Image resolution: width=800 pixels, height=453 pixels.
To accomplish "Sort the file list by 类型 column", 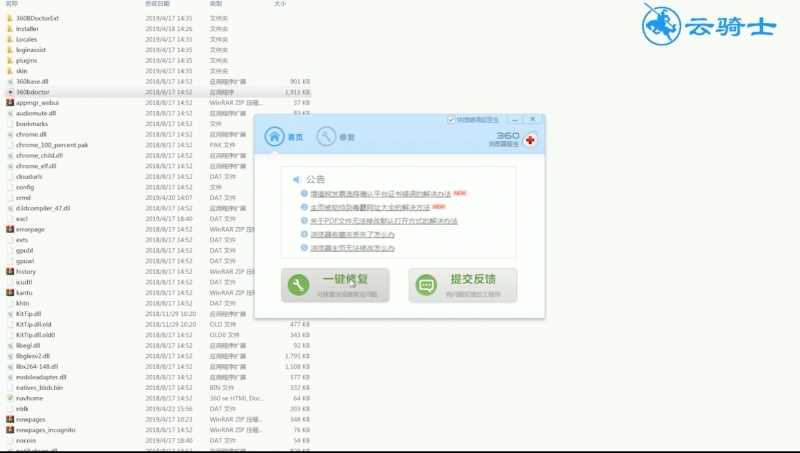I will point(216,4).
